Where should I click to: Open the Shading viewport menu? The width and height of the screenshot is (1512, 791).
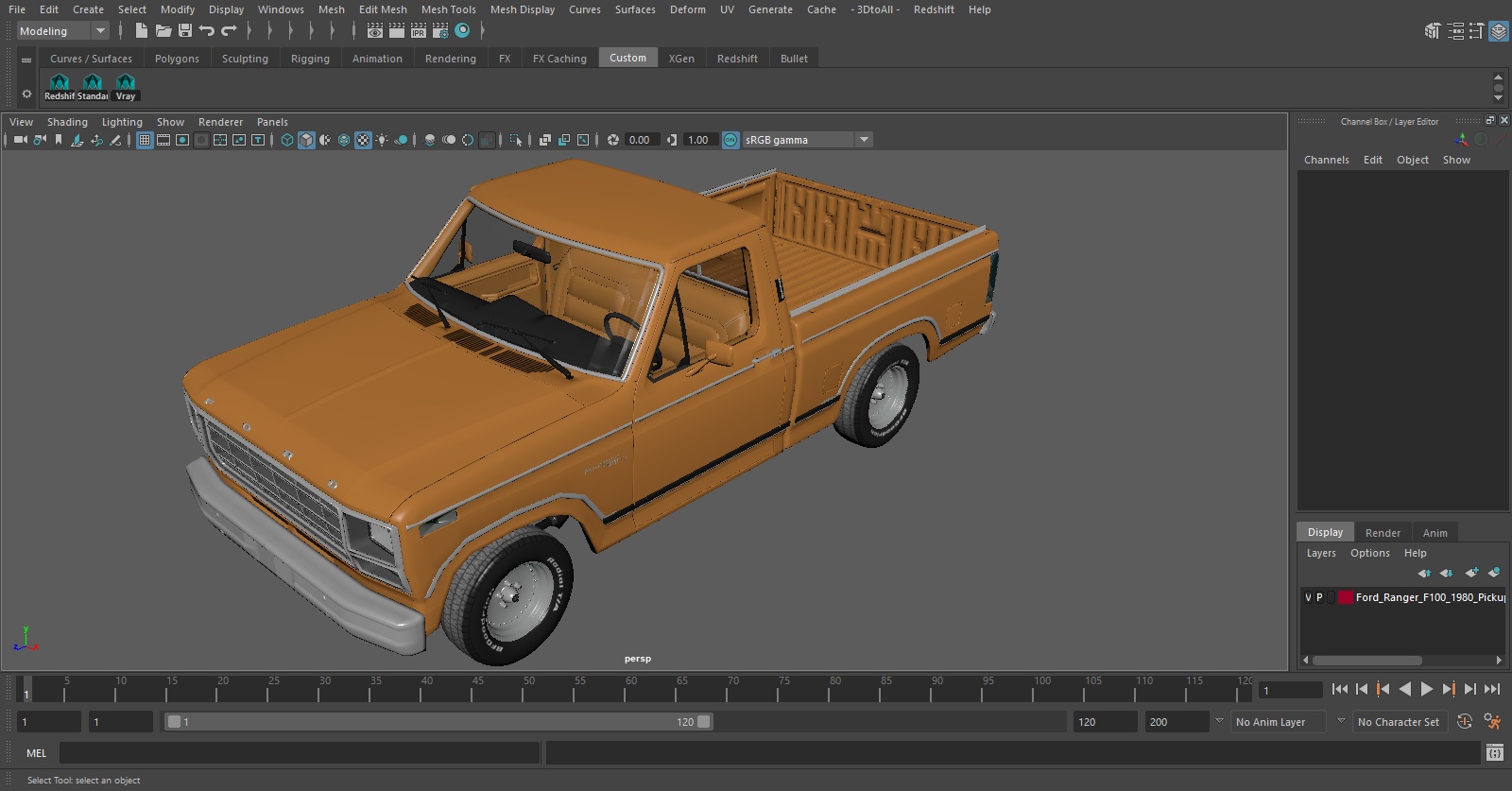pyautogui.click(x=67, y=122)
